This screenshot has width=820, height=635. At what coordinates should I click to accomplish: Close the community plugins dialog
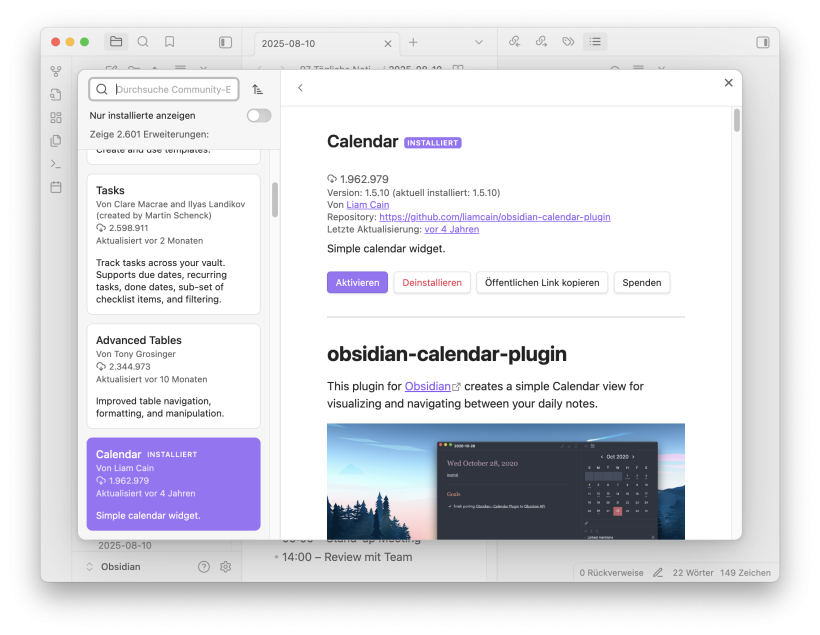pyautogui.click(x=728, y=83)
